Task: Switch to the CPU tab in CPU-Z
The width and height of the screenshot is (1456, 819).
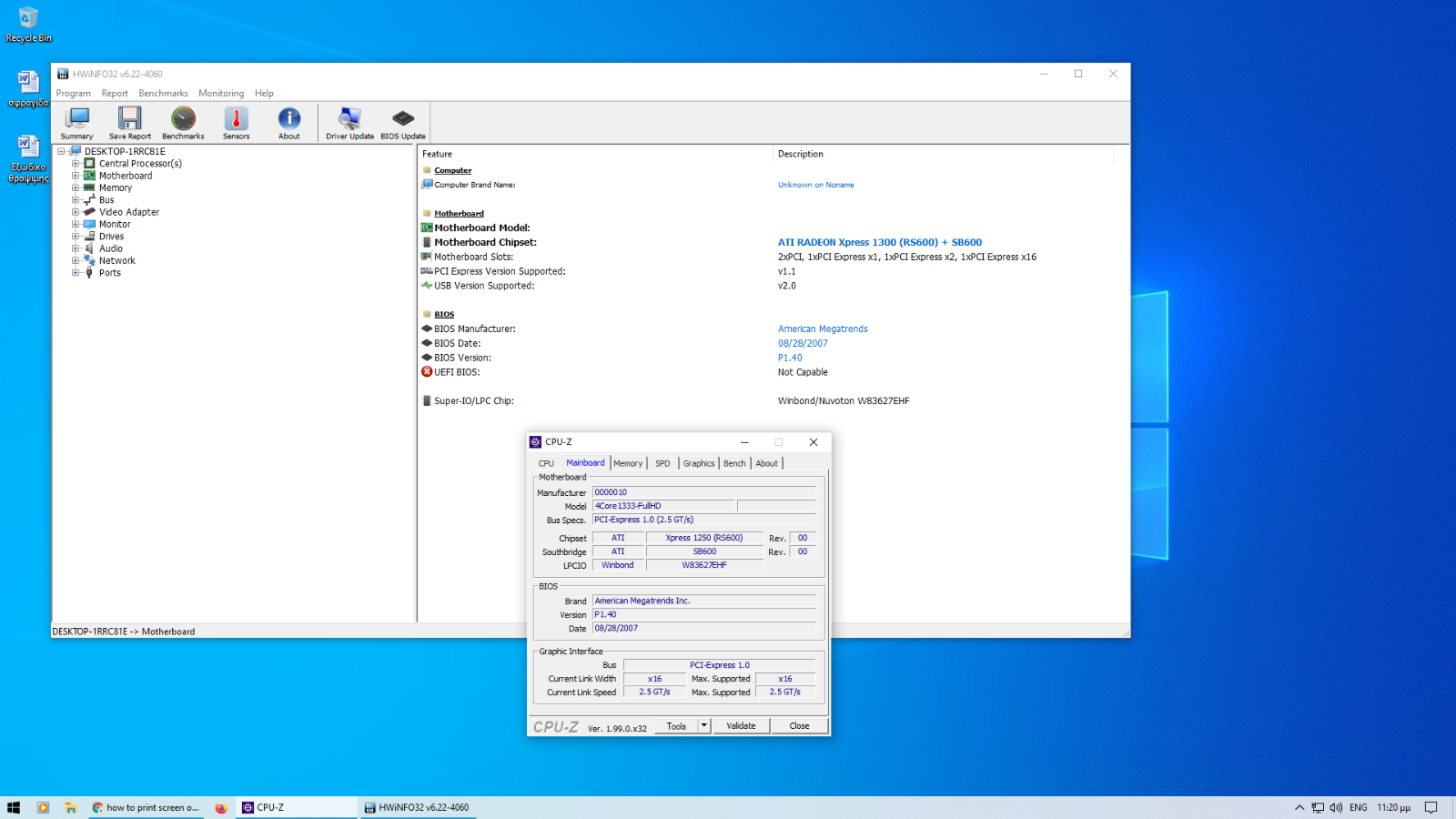Action: (546, 463)
